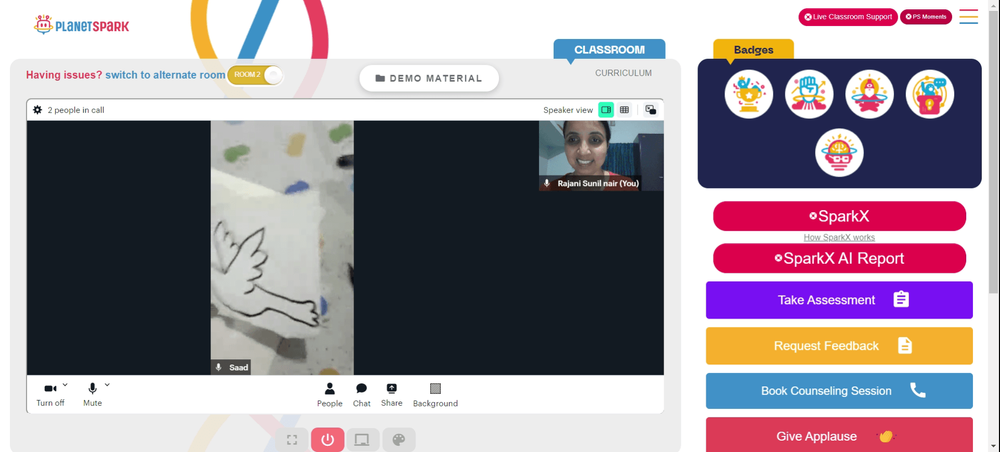Expand microphone options chevron
Image resolution: width=1000 pixels, height=452 pixels.
[x=107, y=384]
